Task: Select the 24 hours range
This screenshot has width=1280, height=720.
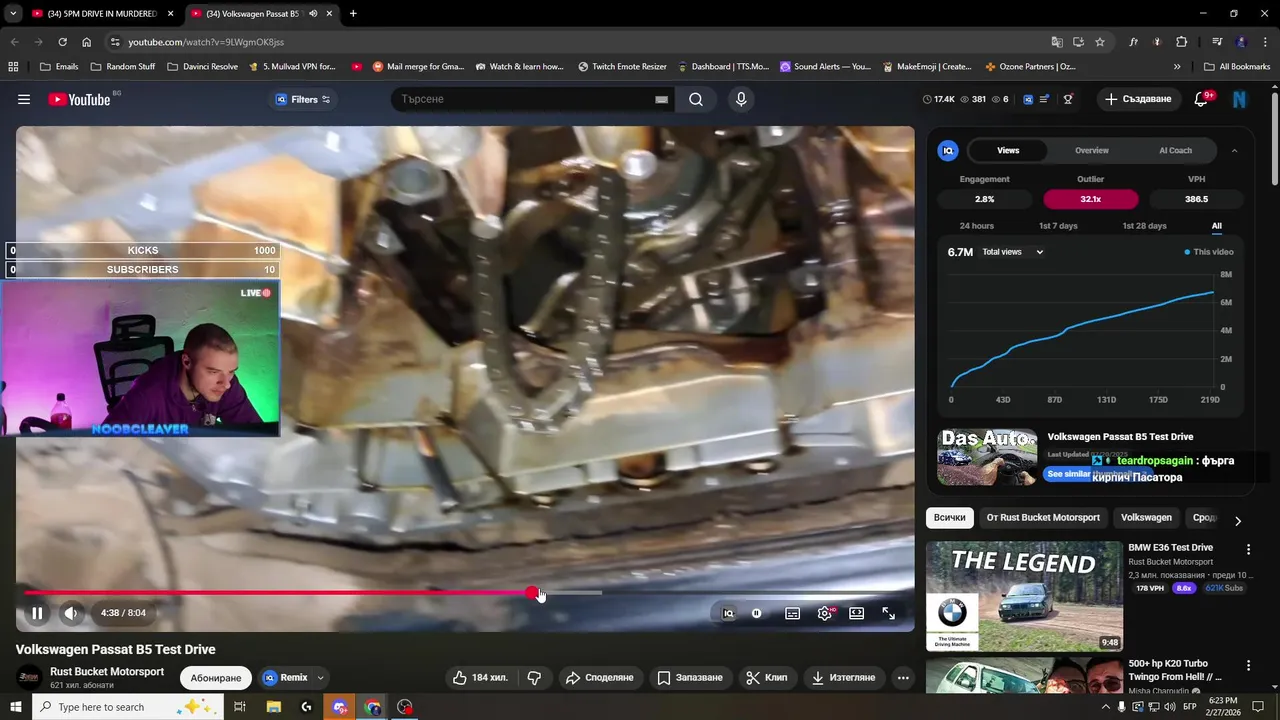Action: coord(977,226)
